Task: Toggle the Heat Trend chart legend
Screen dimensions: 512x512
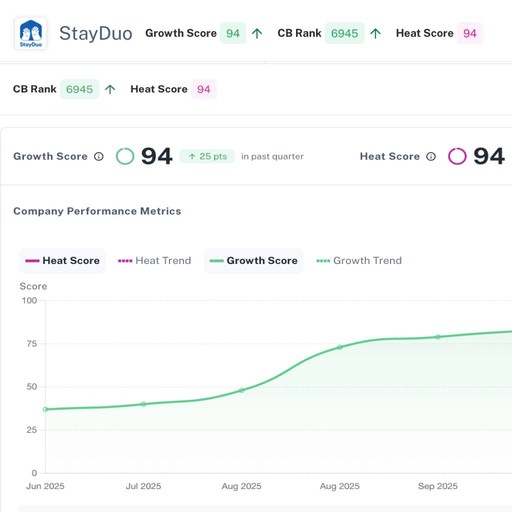Action: pyautogui.click(x=155, y=261)
